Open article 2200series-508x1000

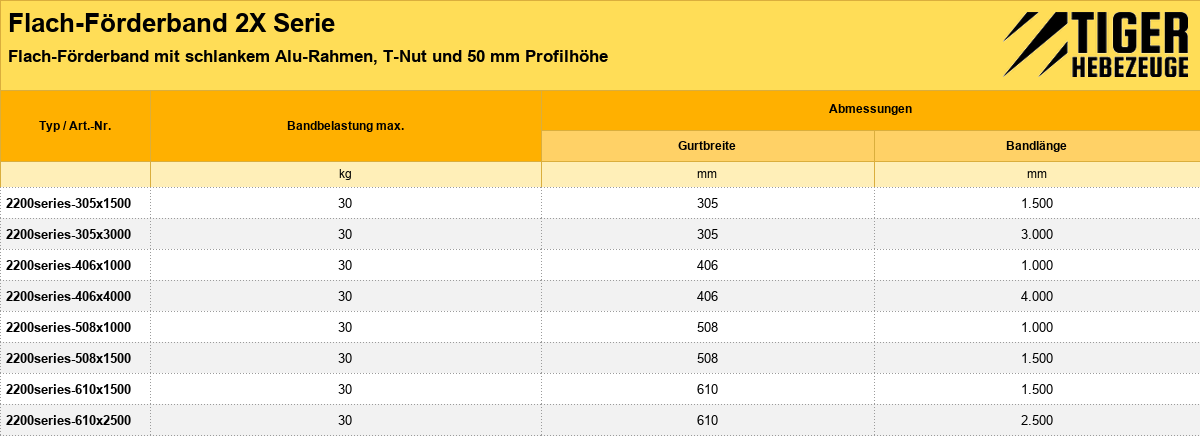(x=69, y=327)
